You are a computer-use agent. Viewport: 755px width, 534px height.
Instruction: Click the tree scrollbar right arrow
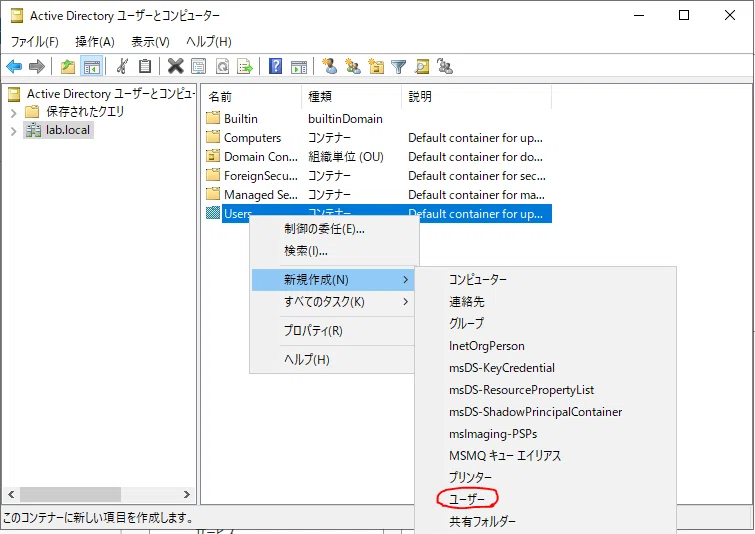(x=187, y=495)
